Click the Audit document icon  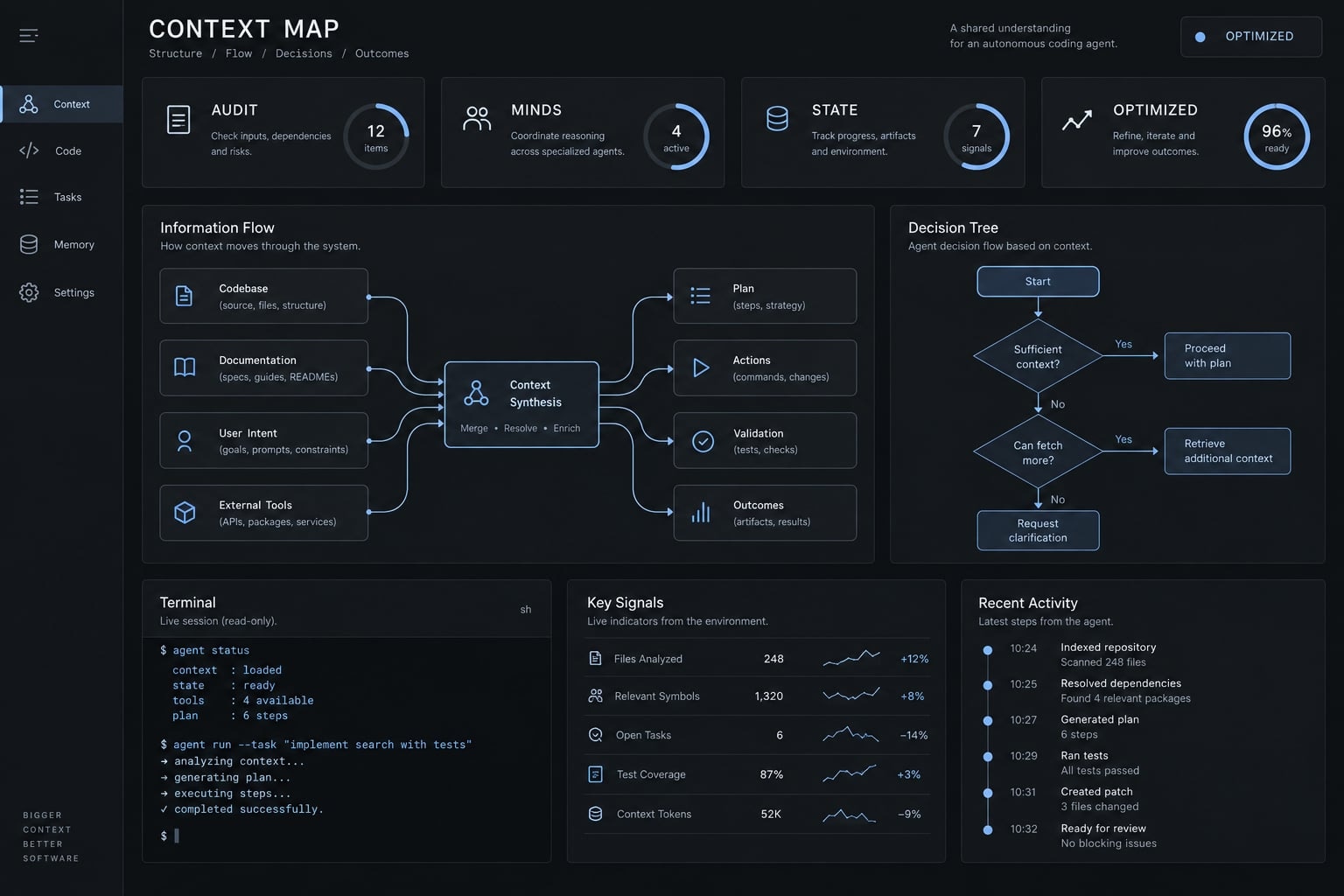point(178,120)
